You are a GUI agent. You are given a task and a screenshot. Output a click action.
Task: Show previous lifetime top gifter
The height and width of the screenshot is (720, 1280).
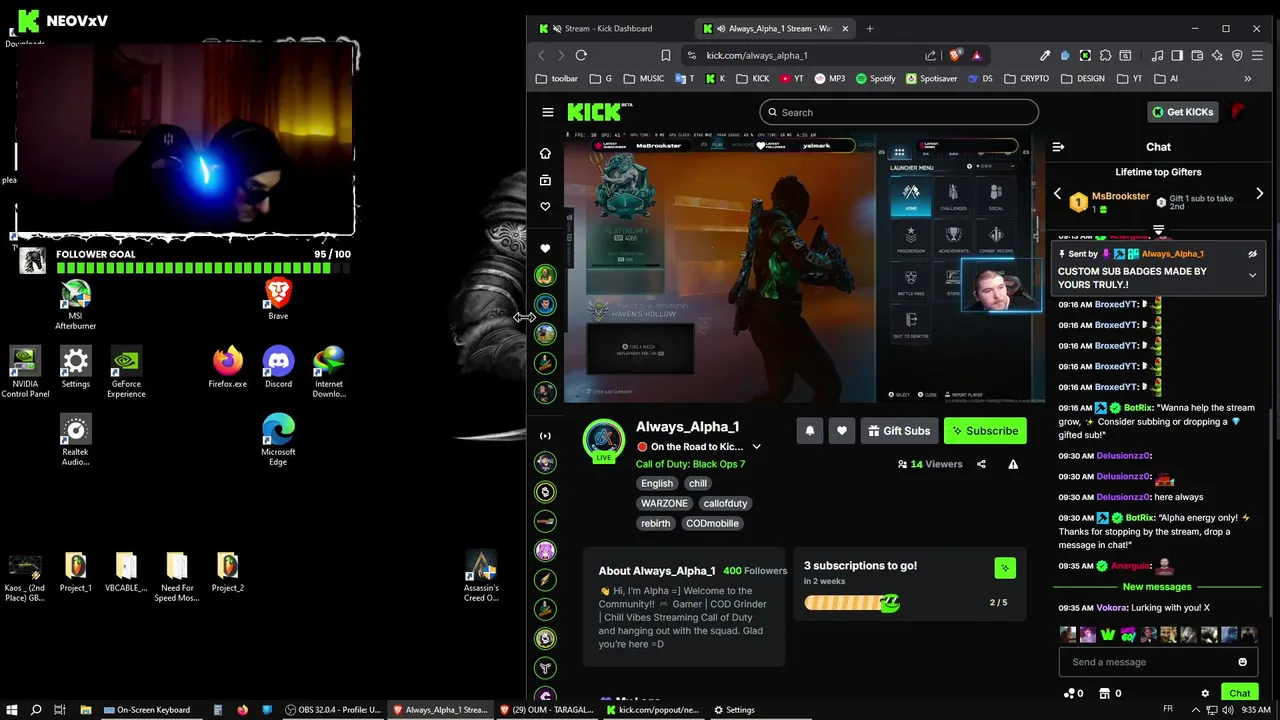(x=1058, y=193)
